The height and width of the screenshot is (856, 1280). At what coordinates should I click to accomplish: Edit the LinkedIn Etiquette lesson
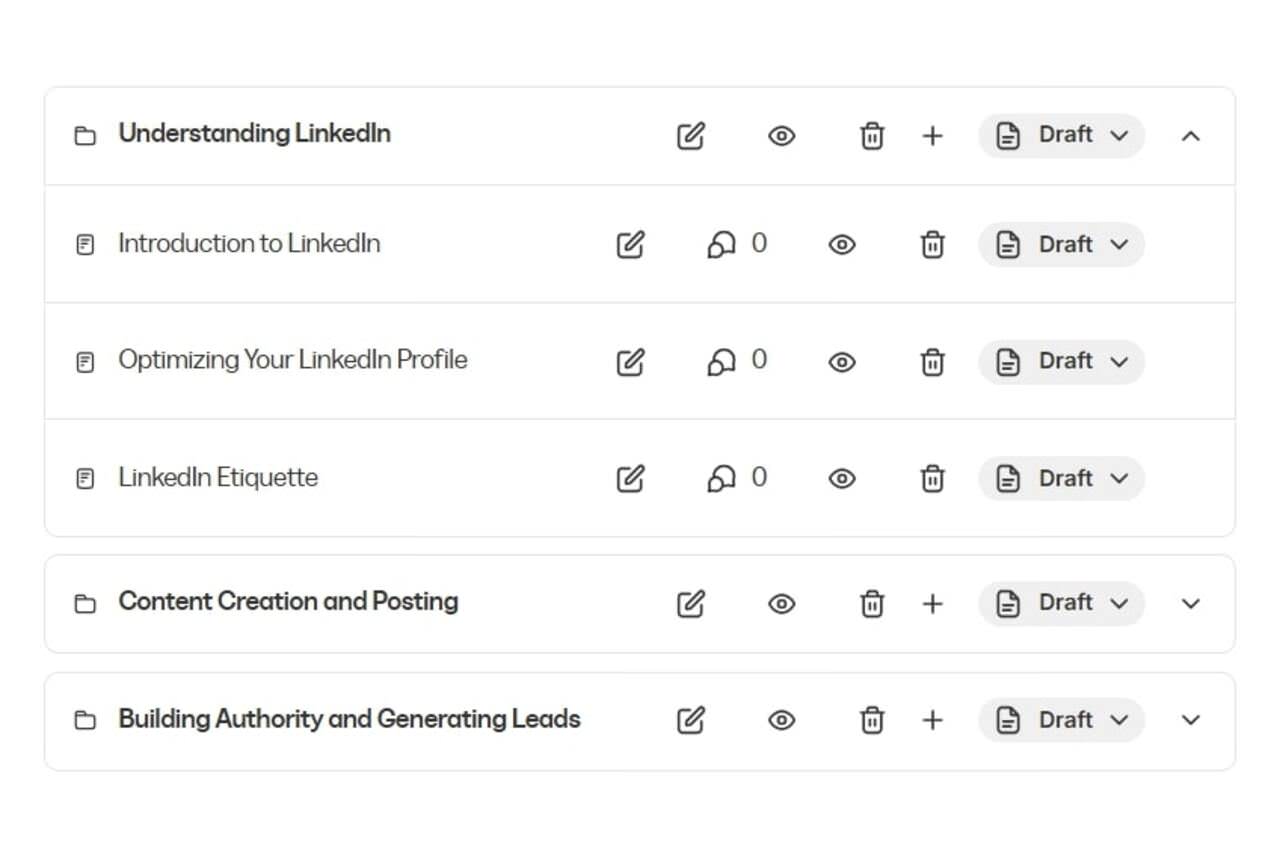pos(630,479)
